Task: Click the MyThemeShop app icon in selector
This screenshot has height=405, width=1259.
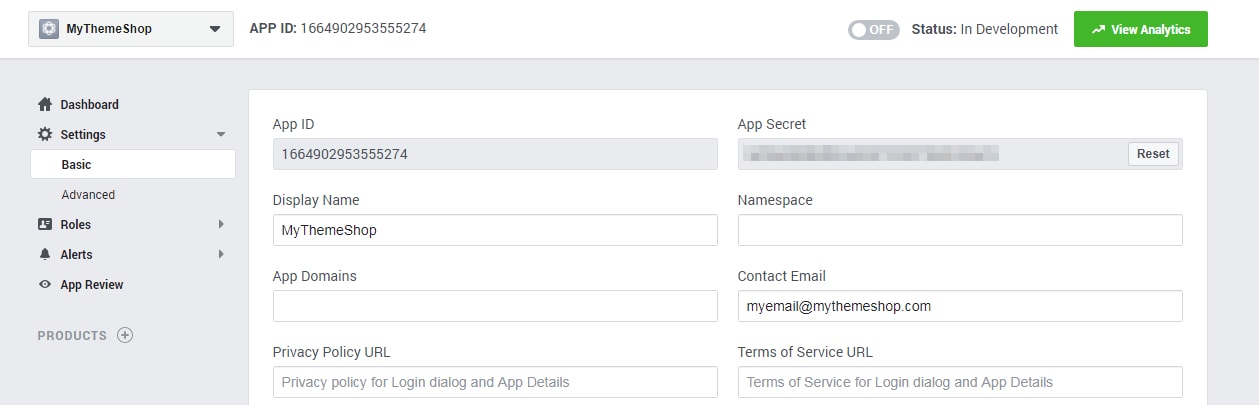Action: pyautogui.click(x=49, y=29)
